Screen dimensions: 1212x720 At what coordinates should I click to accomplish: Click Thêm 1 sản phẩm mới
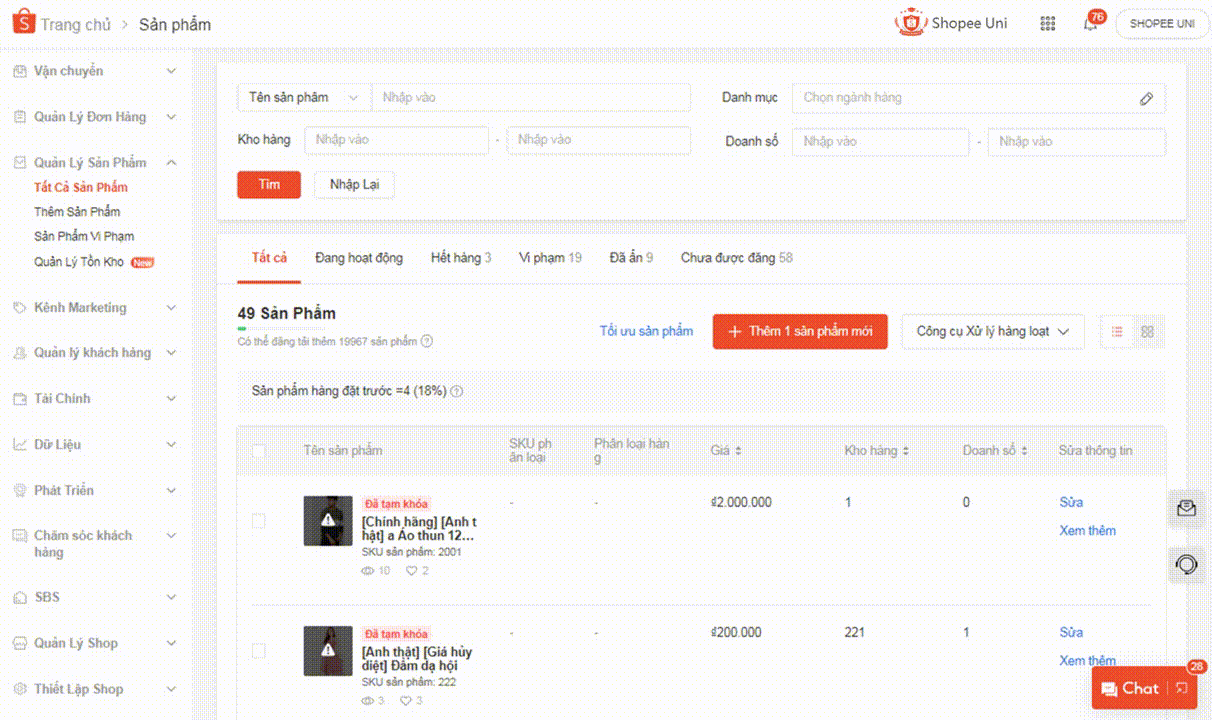[799, 330]
